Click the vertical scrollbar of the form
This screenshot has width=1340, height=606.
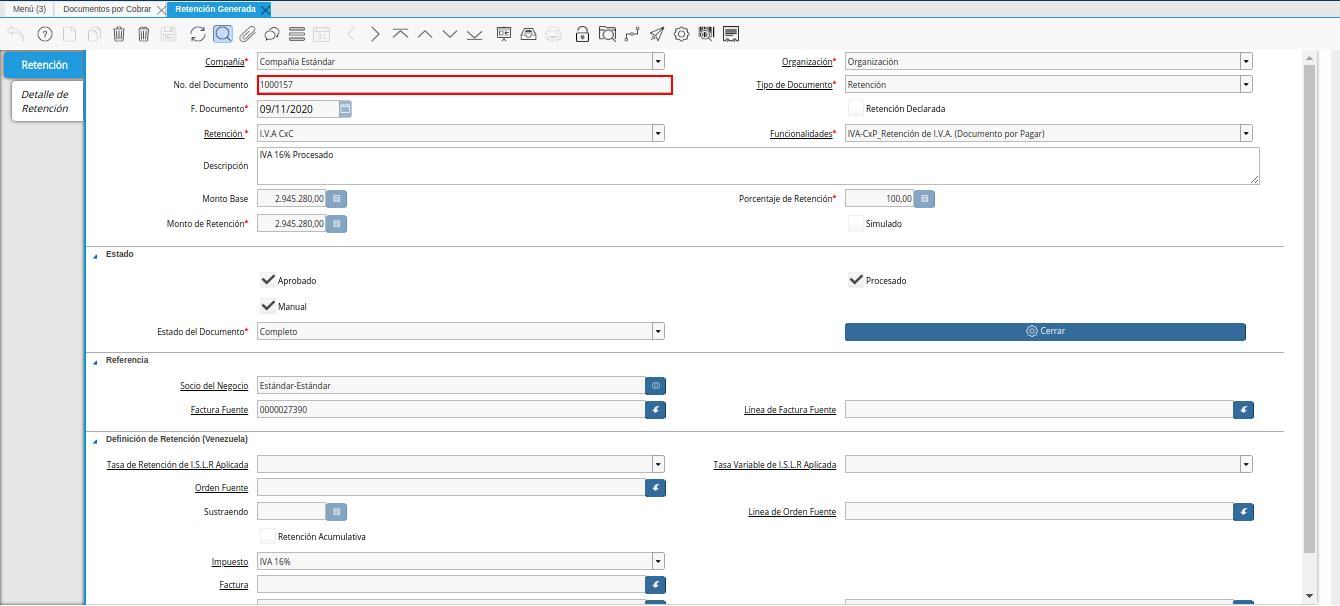pos(1309,300)
